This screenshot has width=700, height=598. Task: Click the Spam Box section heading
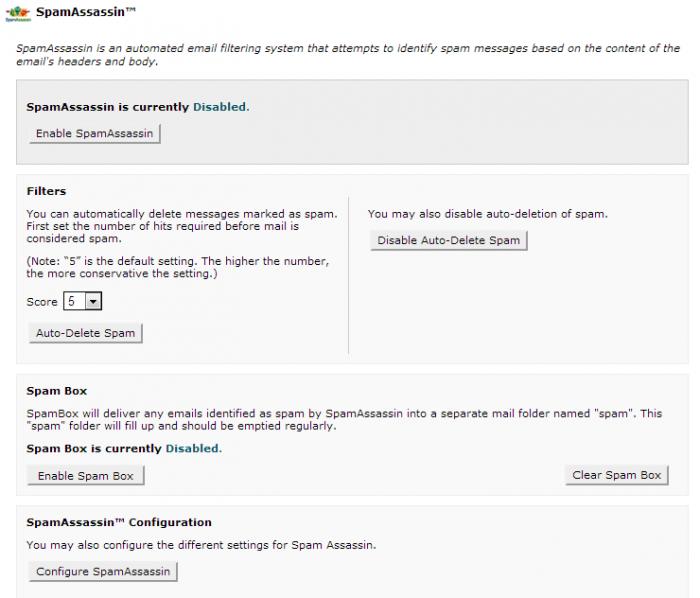click(57, 391)
